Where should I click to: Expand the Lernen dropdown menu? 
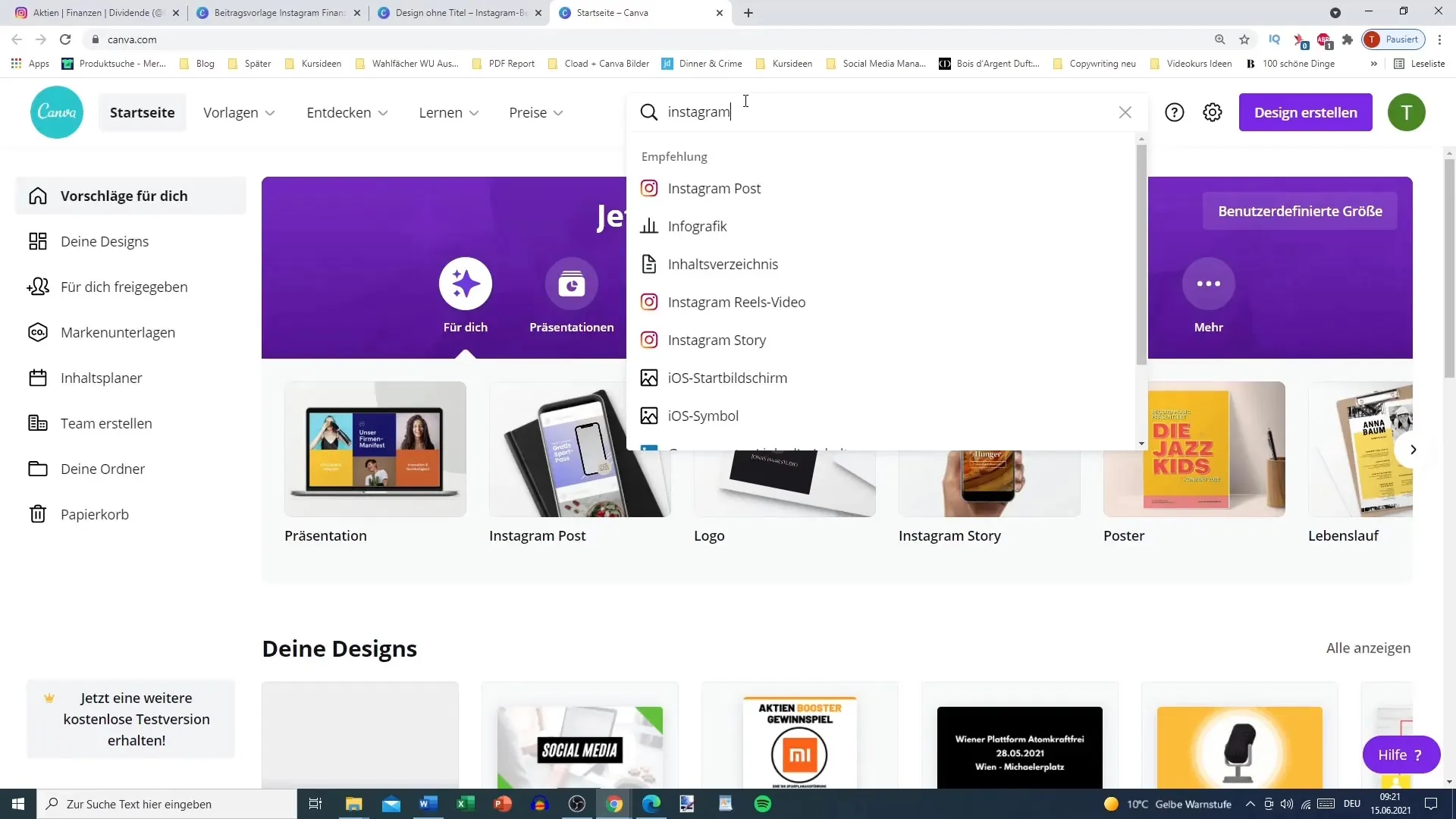coord(449,112)
